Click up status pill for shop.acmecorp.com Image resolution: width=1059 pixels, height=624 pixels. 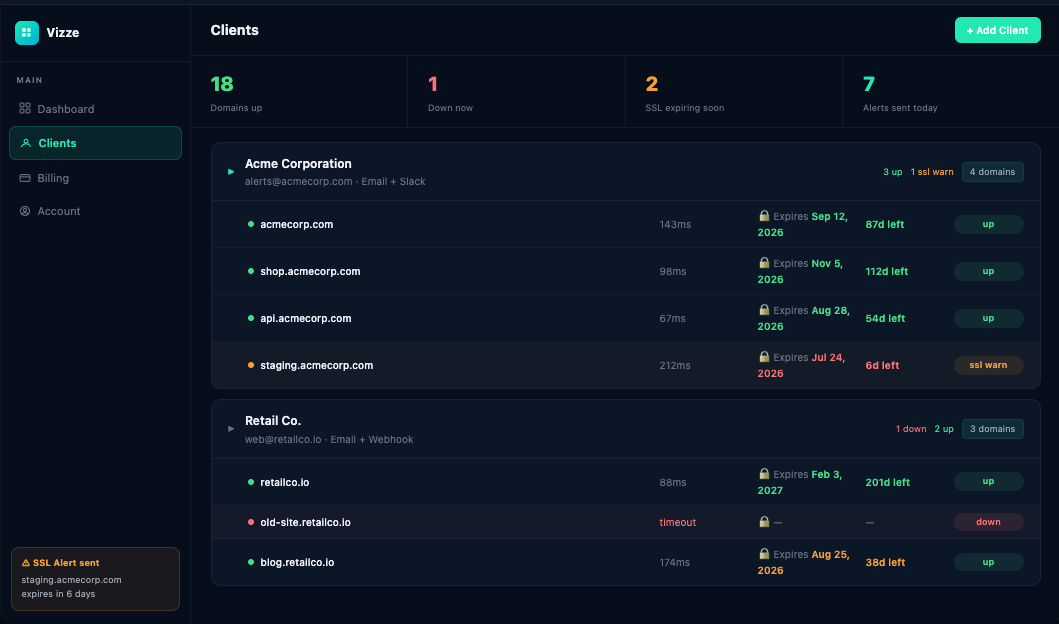988,271
